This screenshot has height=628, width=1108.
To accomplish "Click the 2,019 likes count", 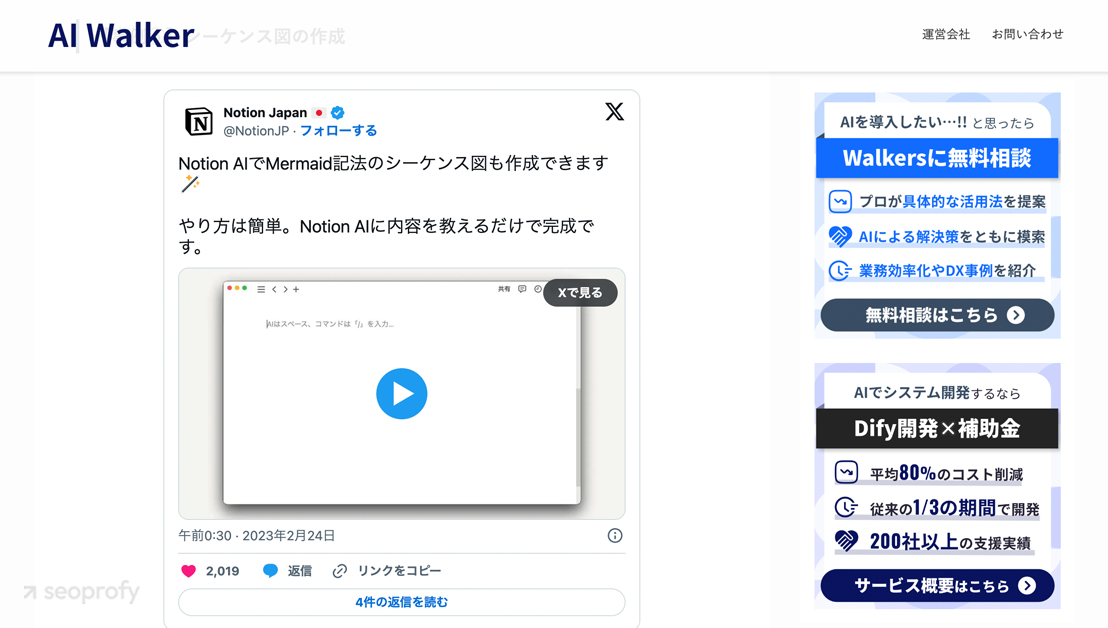I will tap(223, 571).
